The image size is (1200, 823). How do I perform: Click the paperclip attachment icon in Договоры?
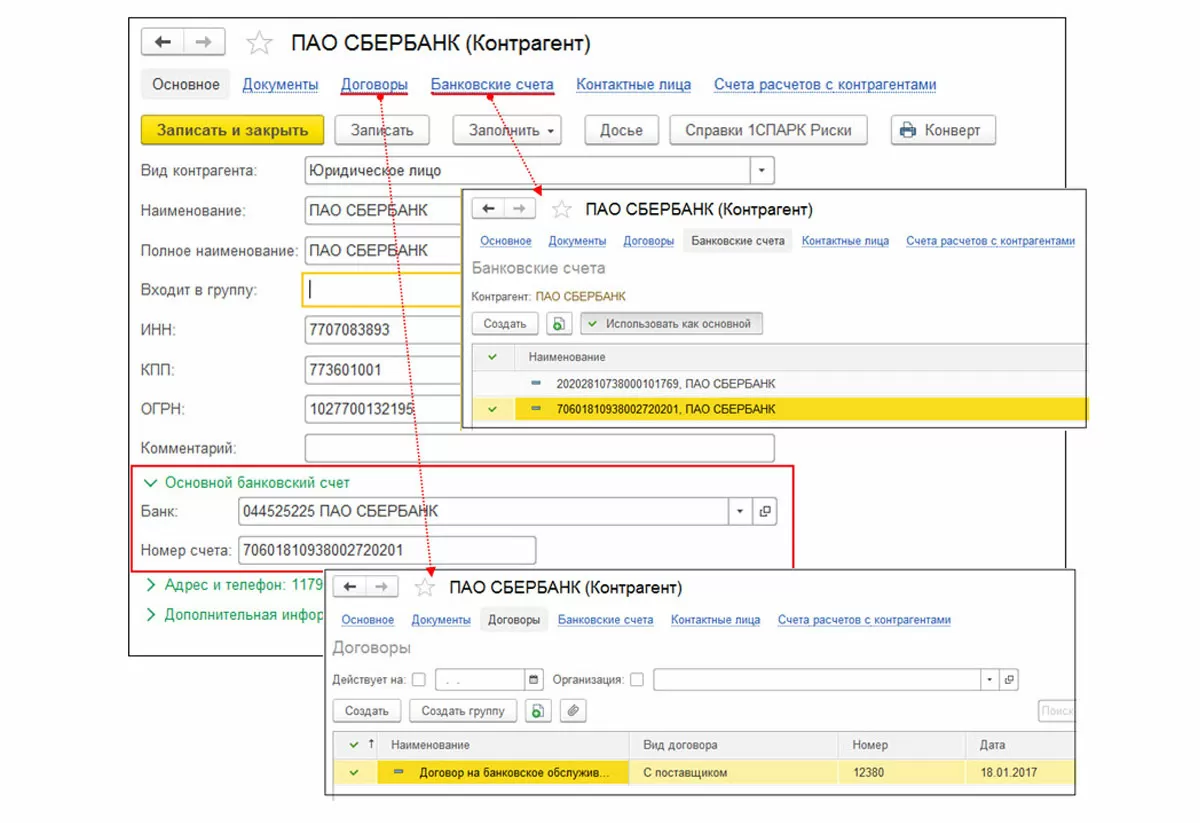[x=573, y=711]
